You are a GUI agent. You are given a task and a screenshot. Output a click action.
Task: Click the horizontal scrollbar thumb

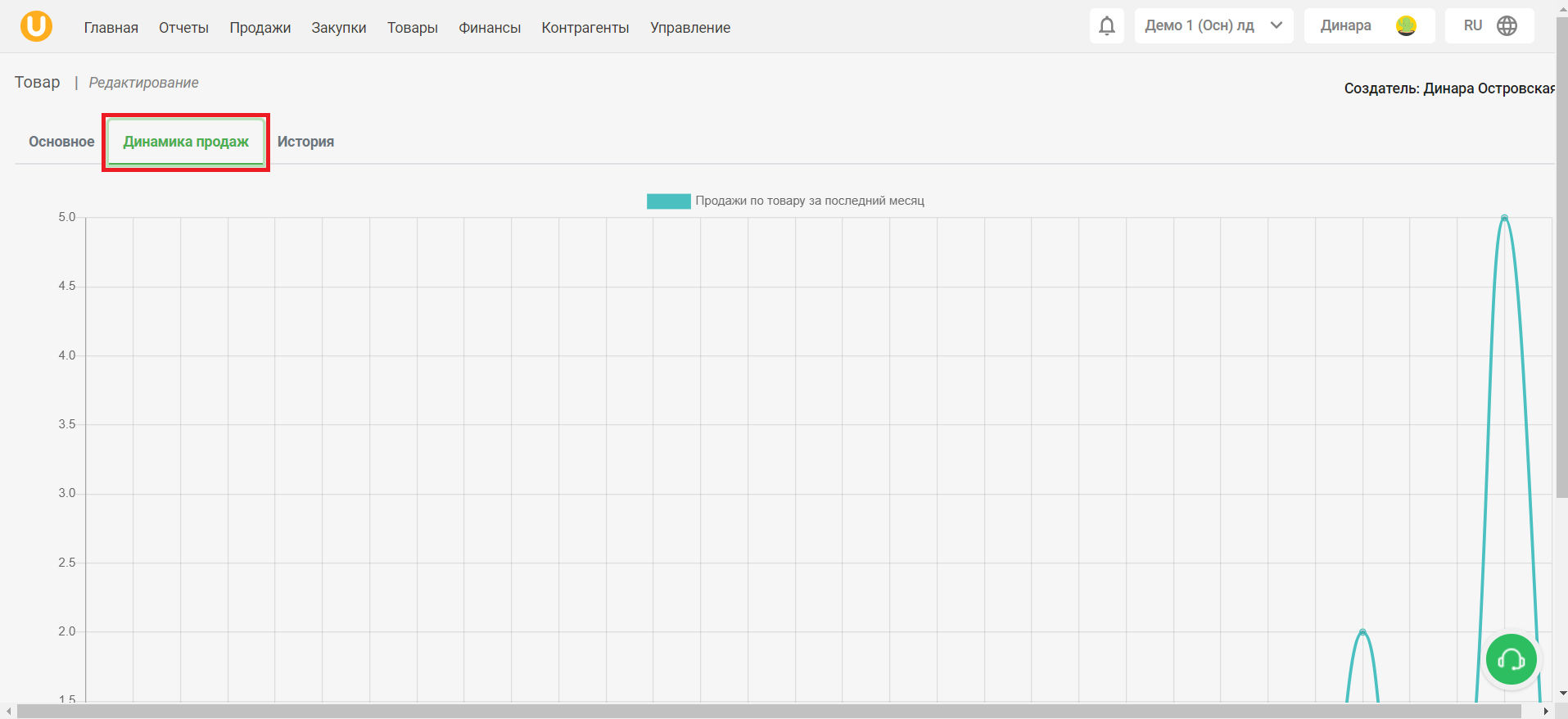pos(769,712)
